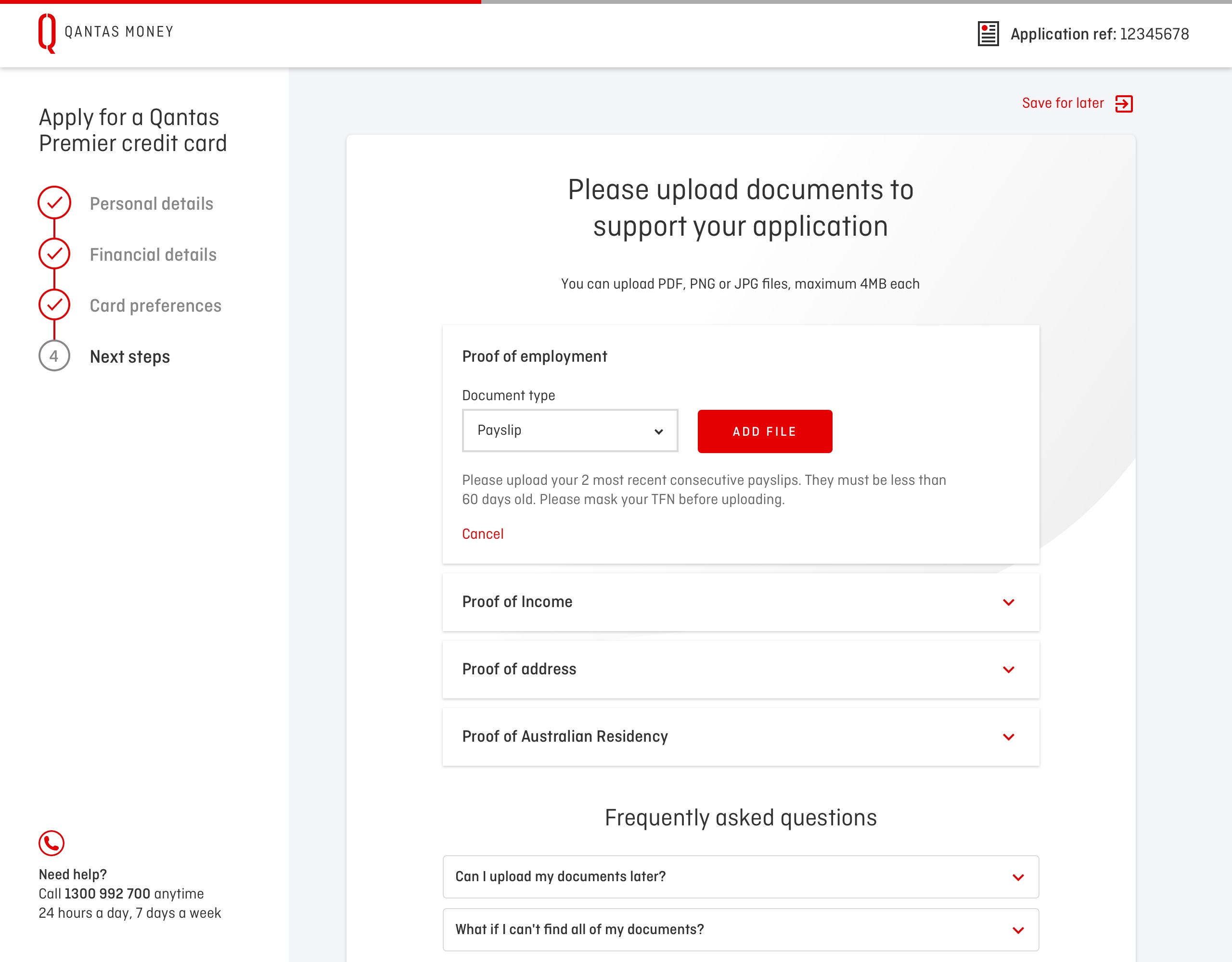Click the ADD FILE button
This screenshot has height=962, width=1232.
tap(764, 431)
